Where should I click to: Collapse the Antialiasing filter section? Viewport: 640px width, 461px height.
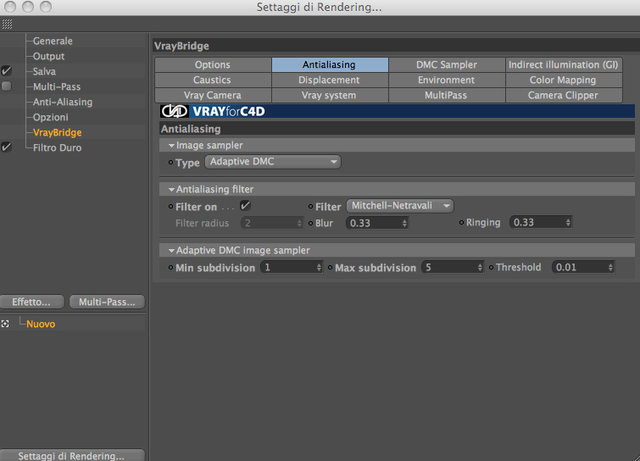(x=171, y=189)
